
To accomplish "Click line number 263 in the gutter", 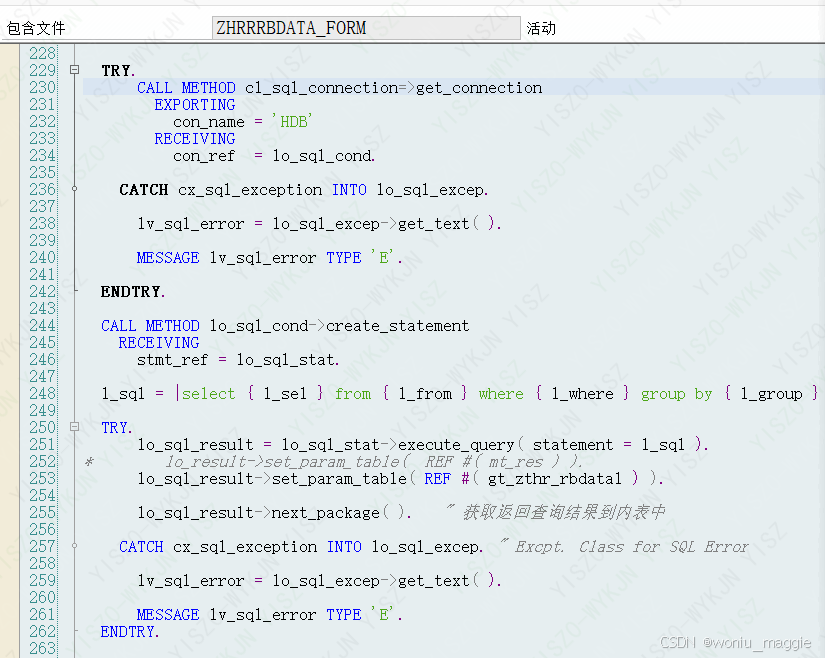I will click(42, 649).
